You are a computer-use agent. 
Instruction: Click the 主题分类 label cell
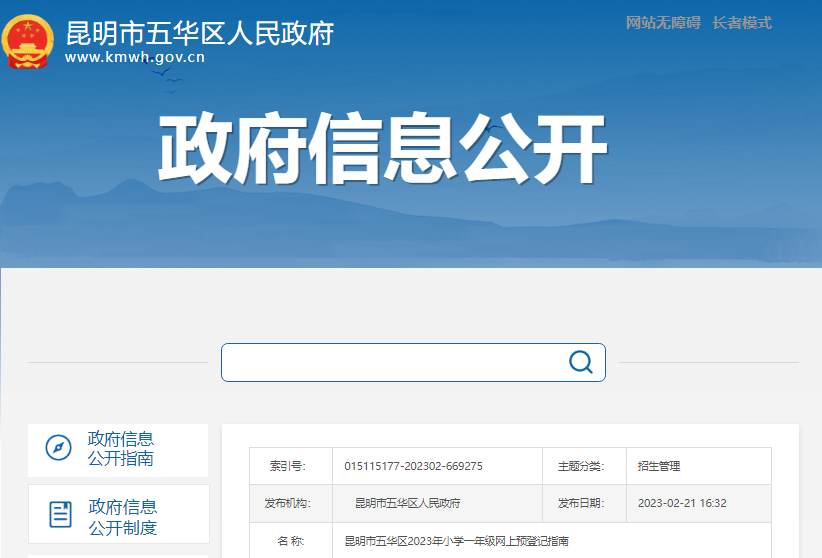[x=580, y=466]
